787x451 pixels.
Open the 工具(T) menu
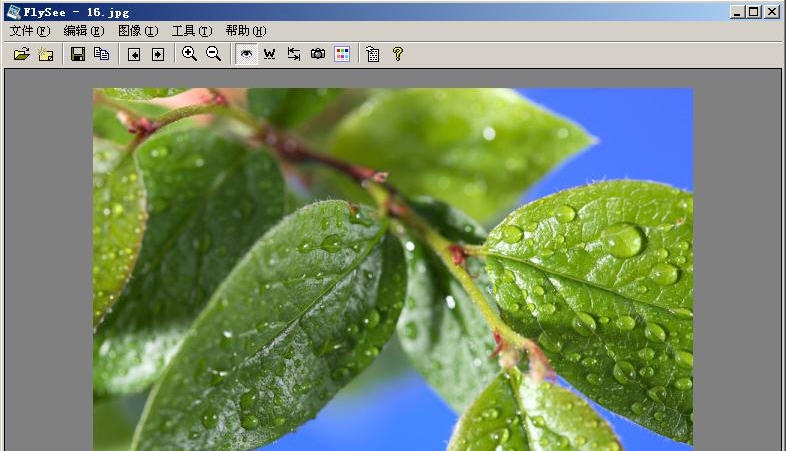click(x=192, y=31)
